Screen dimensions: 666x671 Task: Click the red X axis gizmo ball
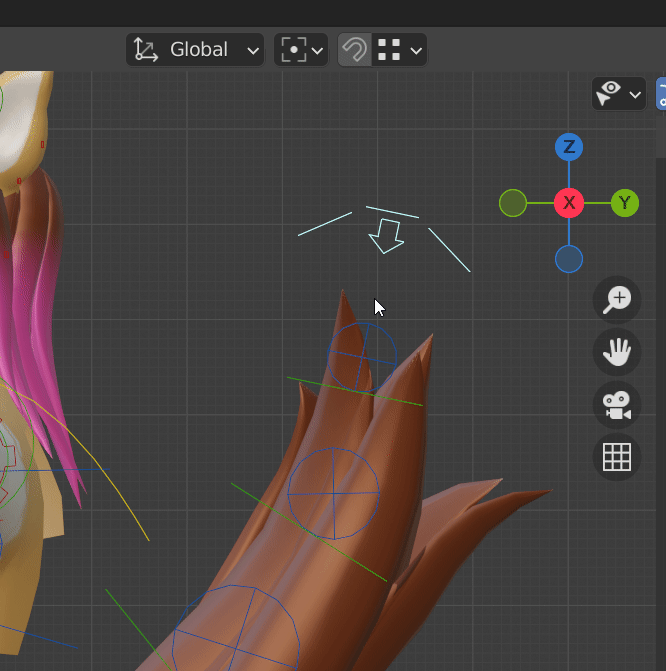(569, 203)
